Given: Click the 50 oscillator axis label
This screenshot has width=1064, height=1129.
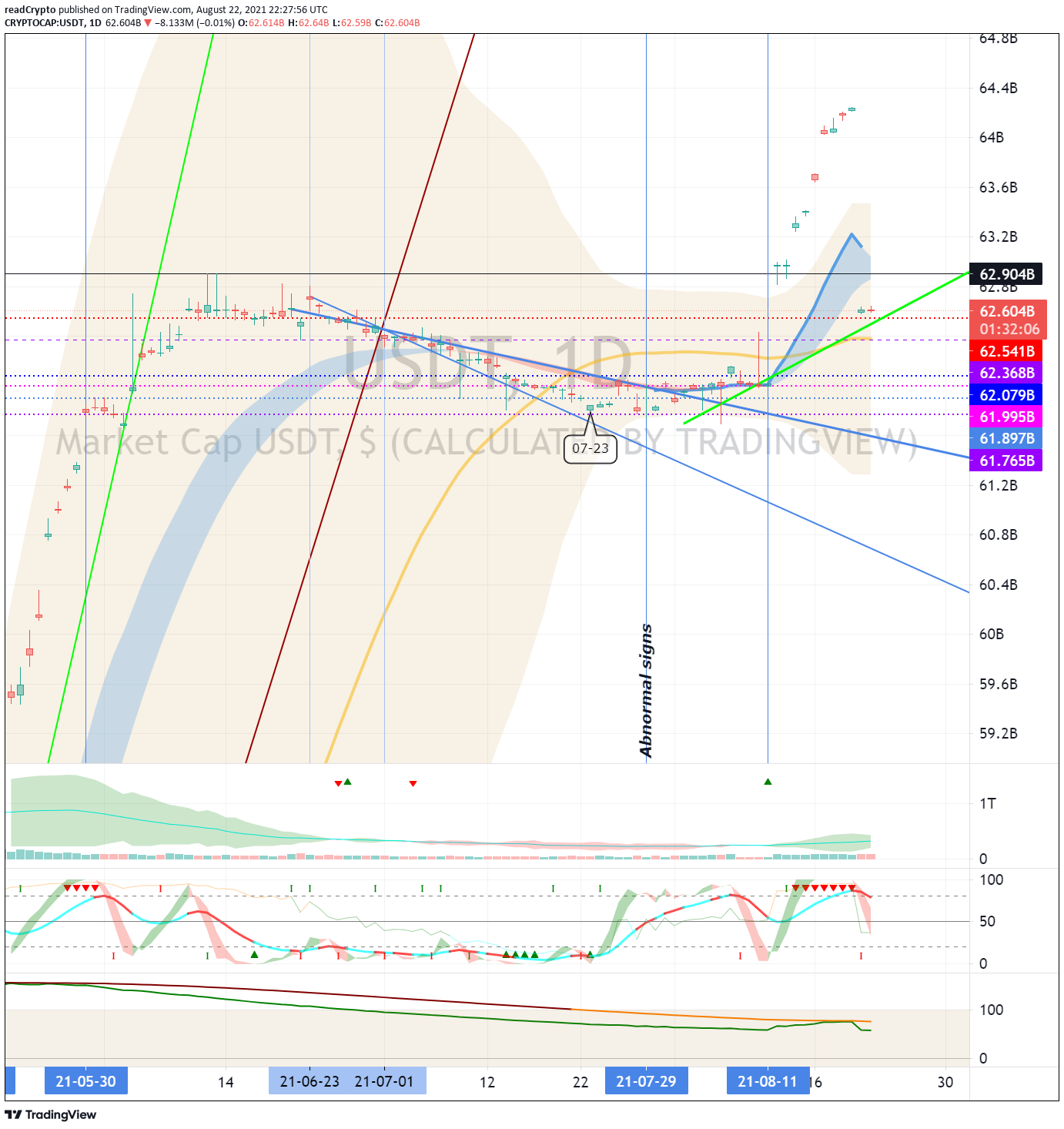Looking at the screenshot, I should coord(987,921).
